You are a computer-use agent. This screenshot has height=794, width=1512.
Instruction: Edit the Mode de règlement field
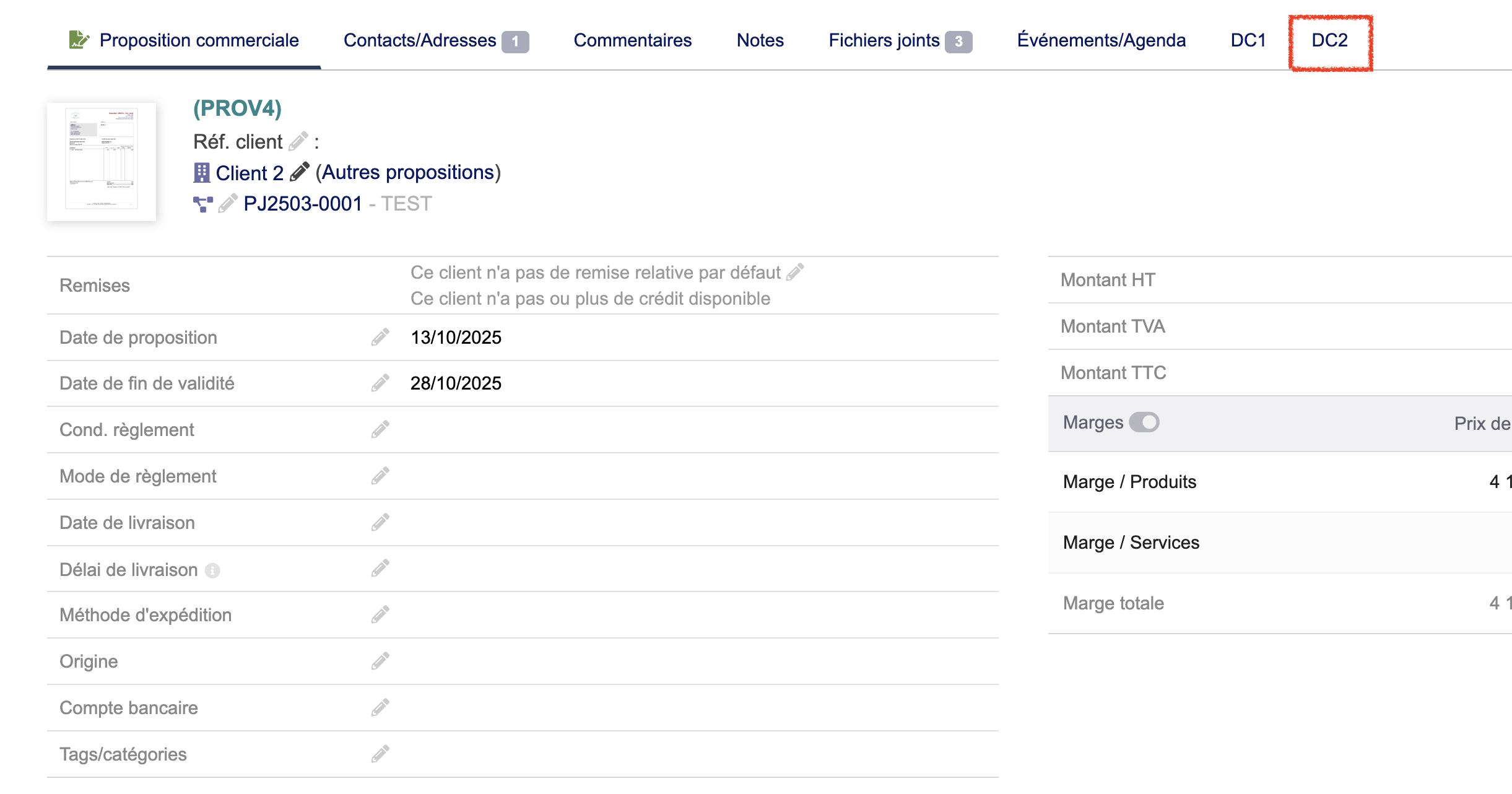tap(380, 476)
